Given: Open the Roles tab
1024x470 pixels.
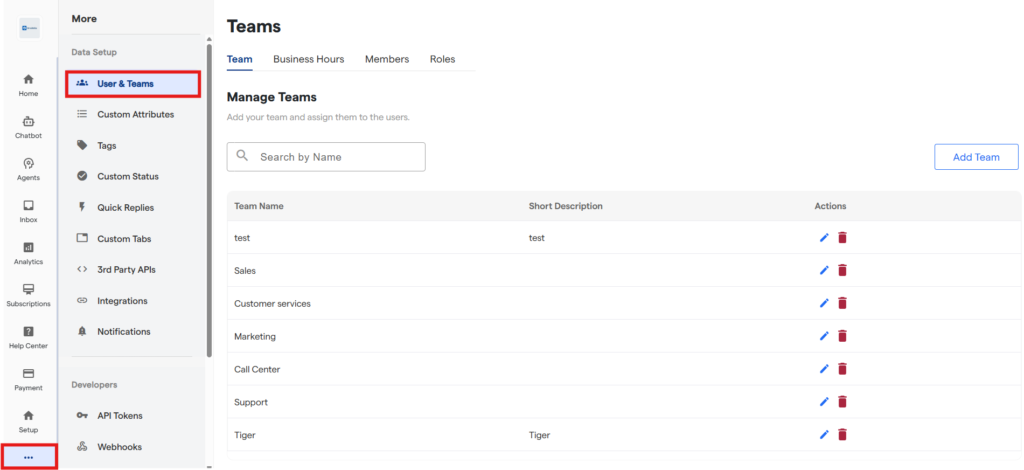Looking at the screenshot, I should pyautogui.click(x=442, y=59).
